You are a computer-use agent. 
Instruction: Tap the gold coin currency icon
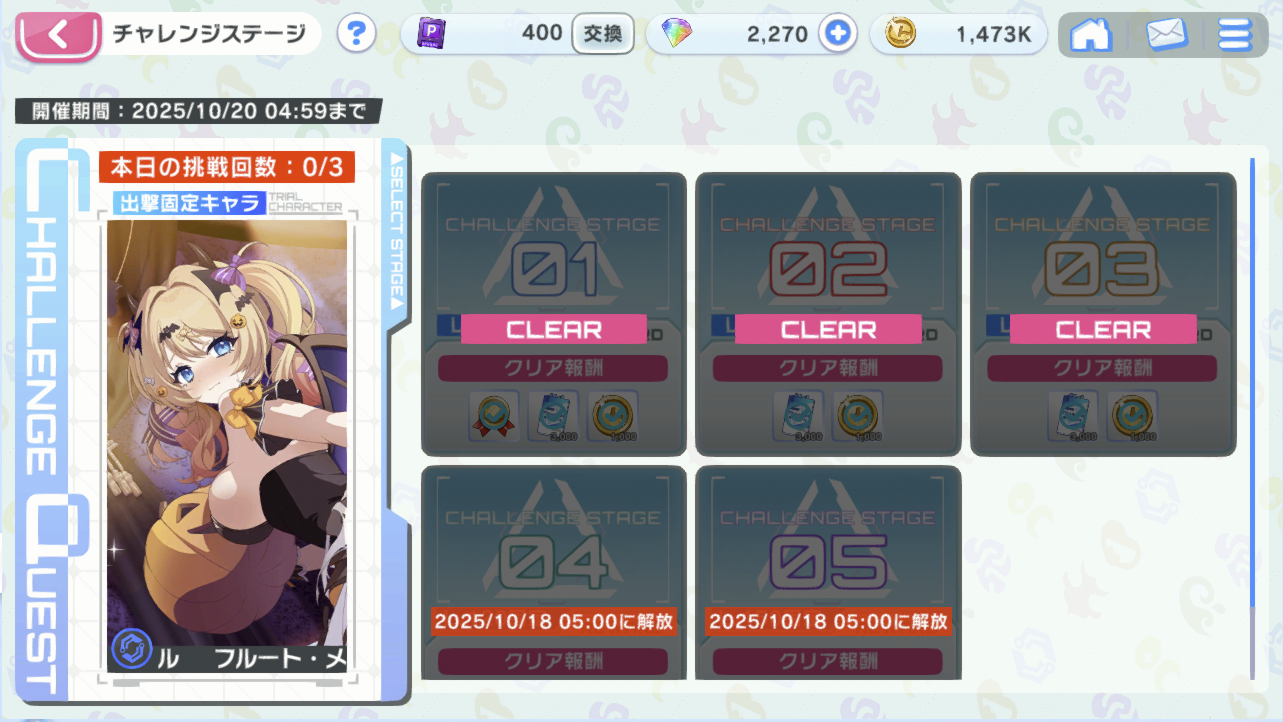[x=899, y=34]
